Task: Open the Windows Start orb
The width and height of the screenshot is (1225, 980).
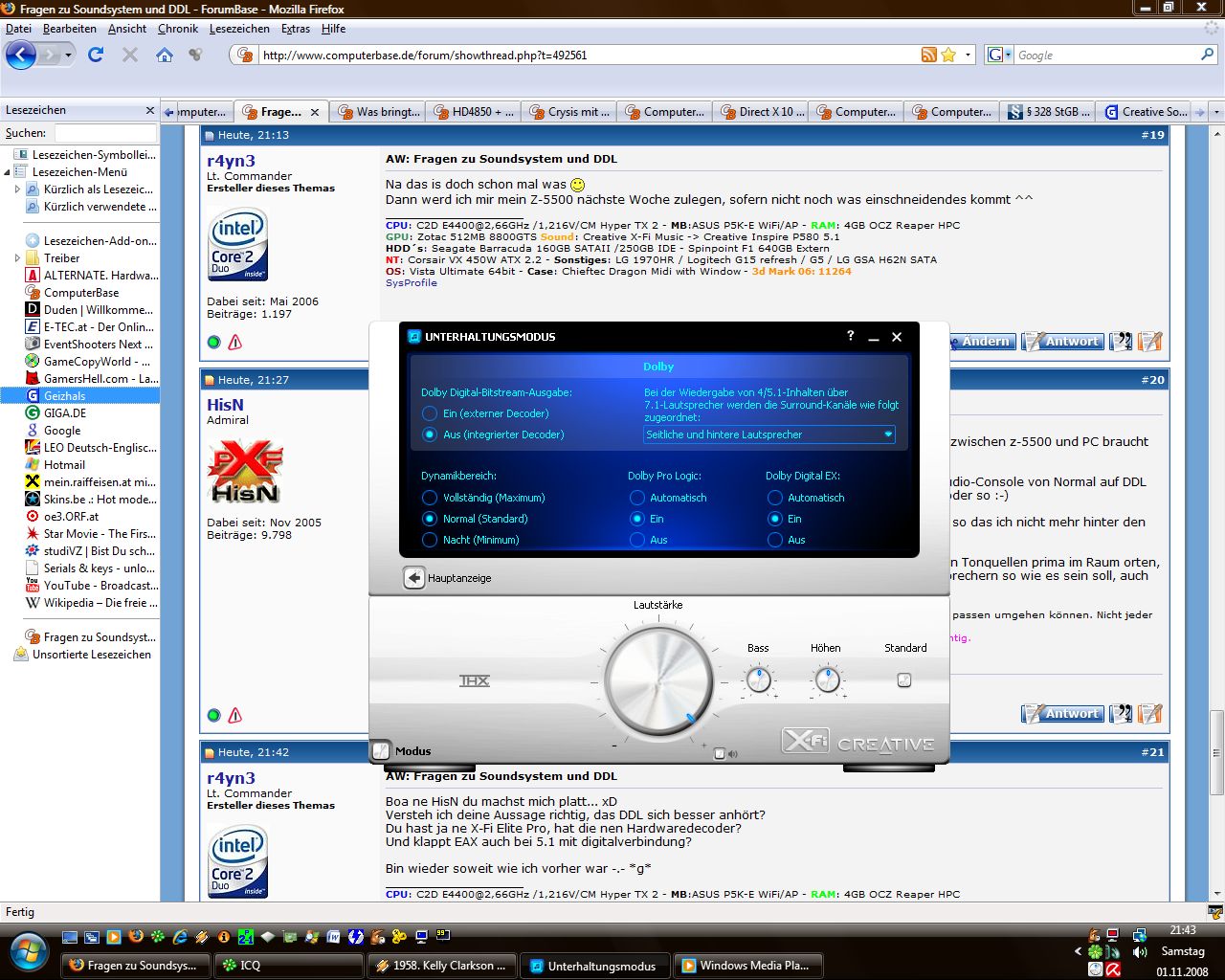Action: coord(29,948)
